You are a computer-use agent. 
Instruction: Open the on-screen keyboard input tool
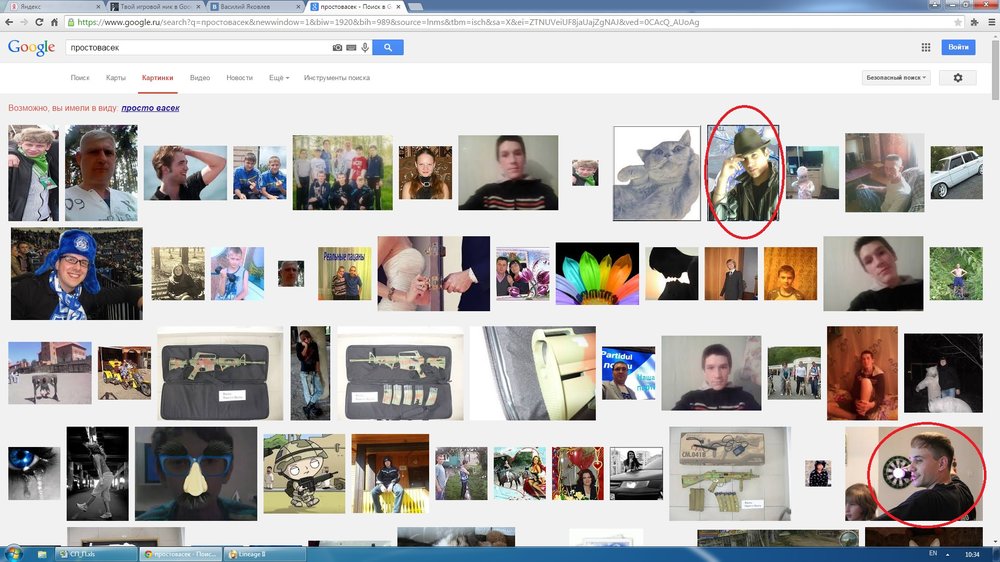[x=351, y=47]
